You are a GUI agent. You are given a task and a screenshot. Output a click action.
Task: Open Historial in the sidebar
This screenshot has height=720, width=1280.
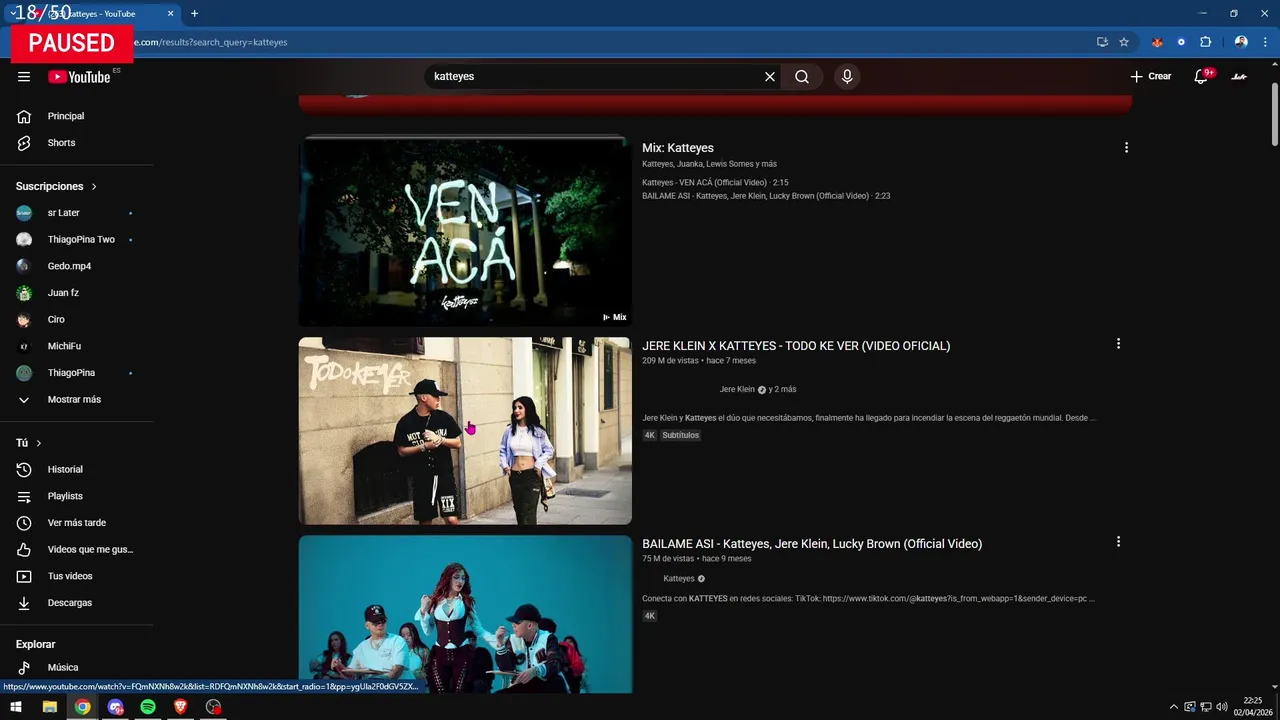tap(65, 470)
